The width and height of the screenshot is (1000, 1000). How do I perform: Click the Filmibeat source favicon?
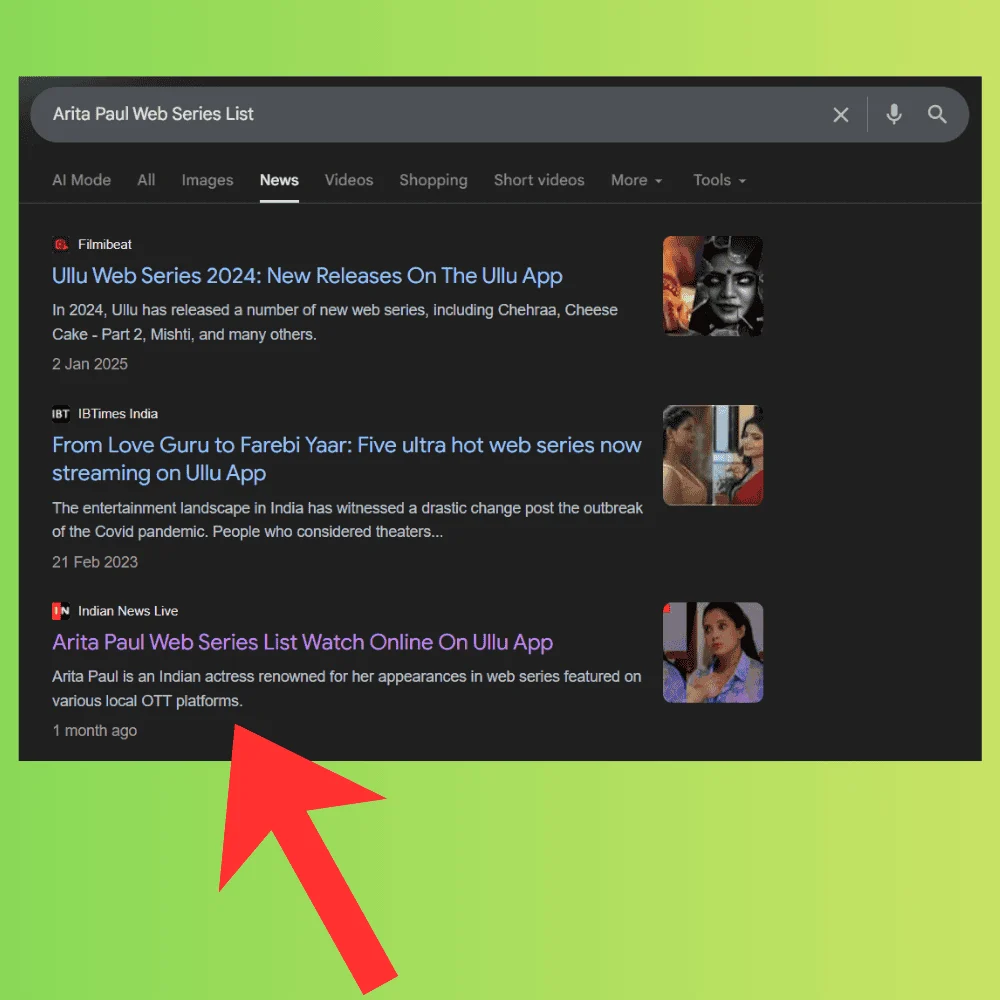click(x=61, y=244)
